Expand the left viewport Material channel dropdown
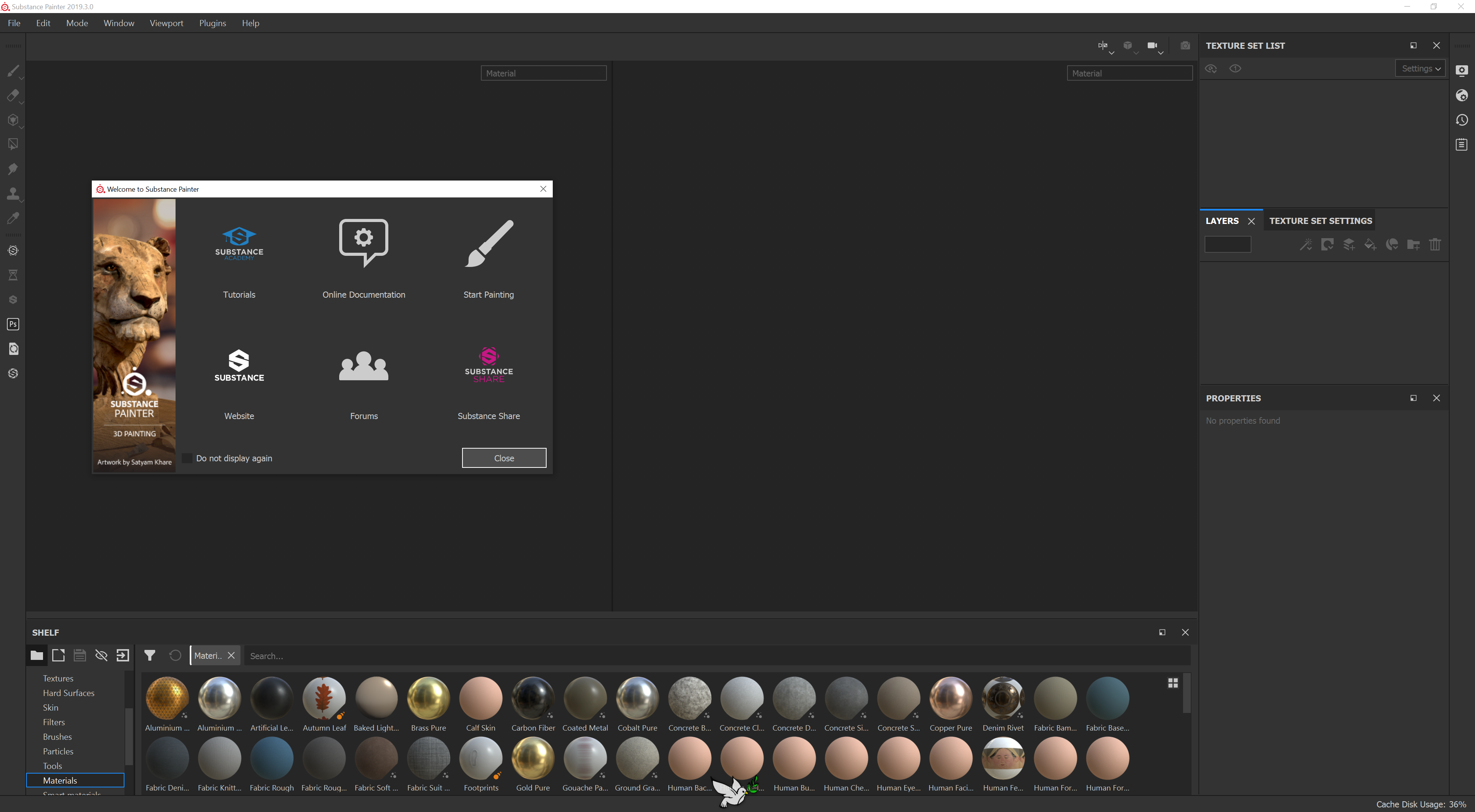Screen dimensions: 1475x812 coord(544,73)
